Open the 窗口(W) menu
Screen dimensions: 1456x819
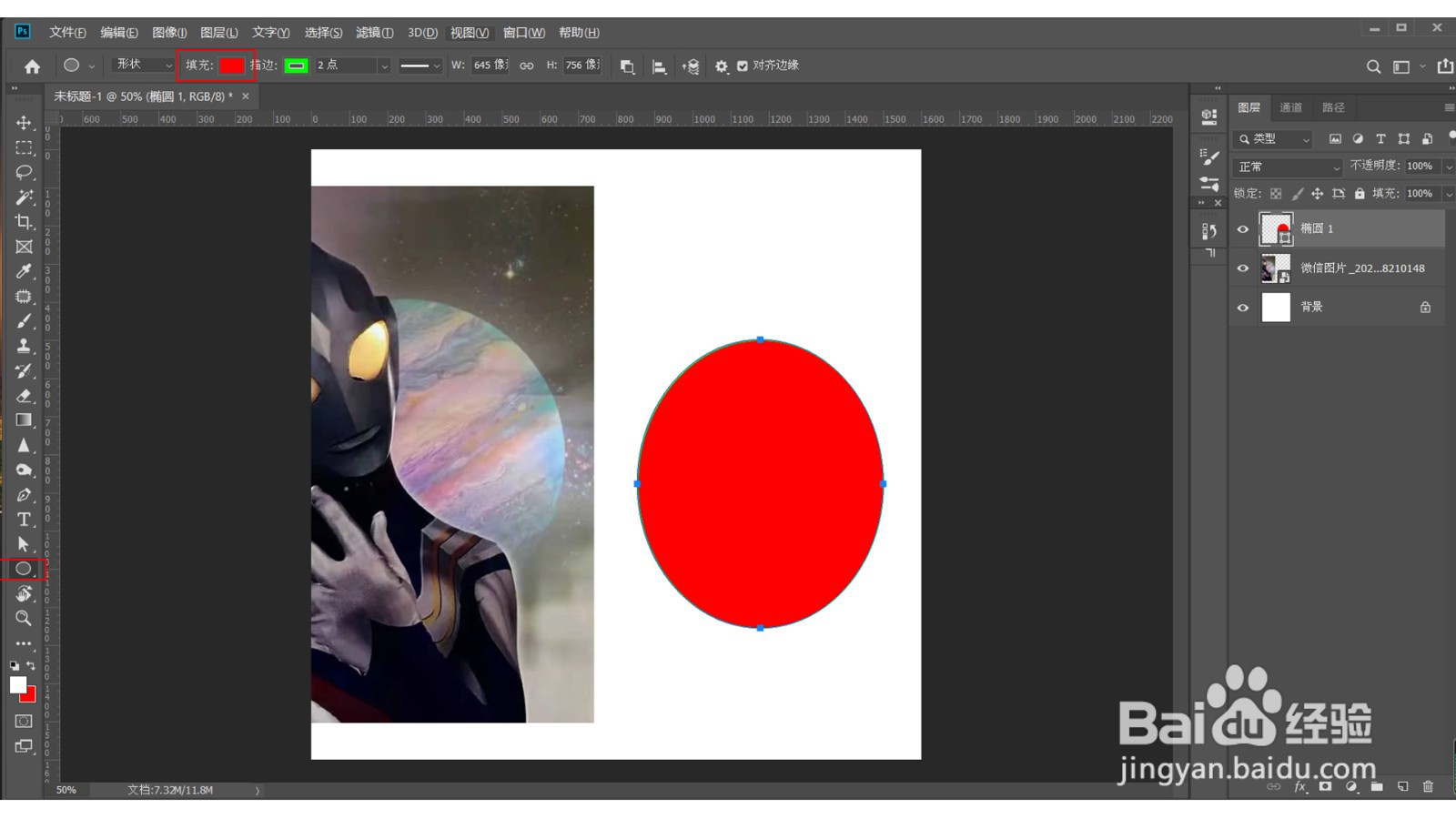(x=524, y=33)
